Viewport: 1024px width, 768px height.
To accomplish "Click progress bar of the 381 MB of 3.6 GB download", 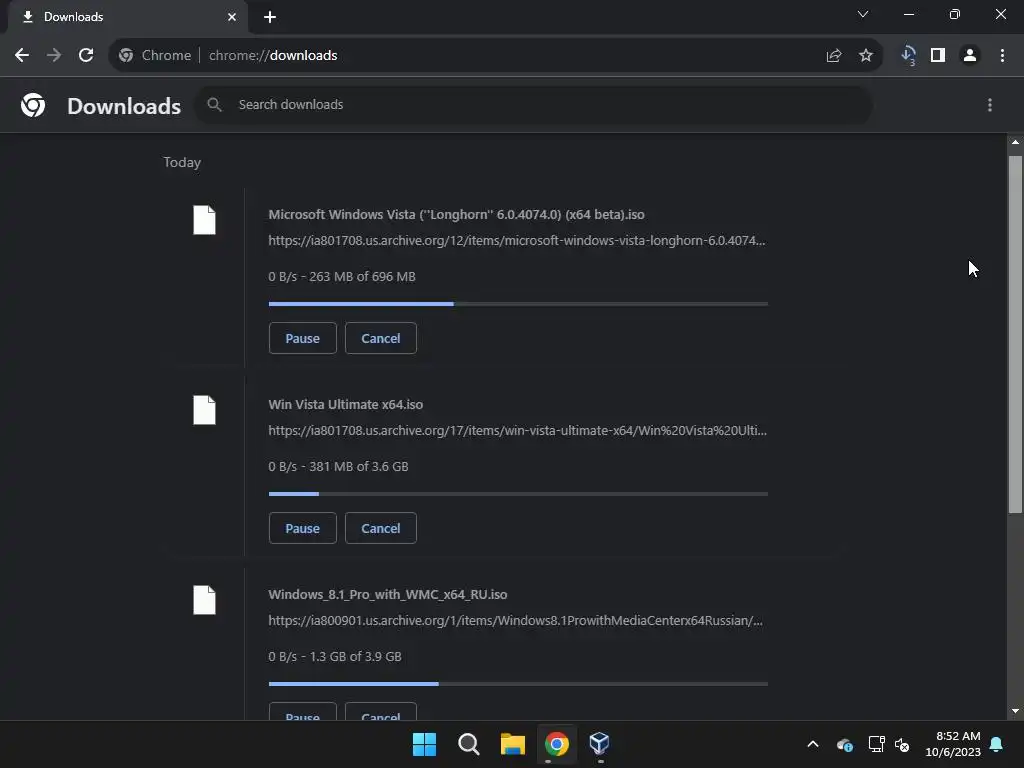I will tap(518, 494).
